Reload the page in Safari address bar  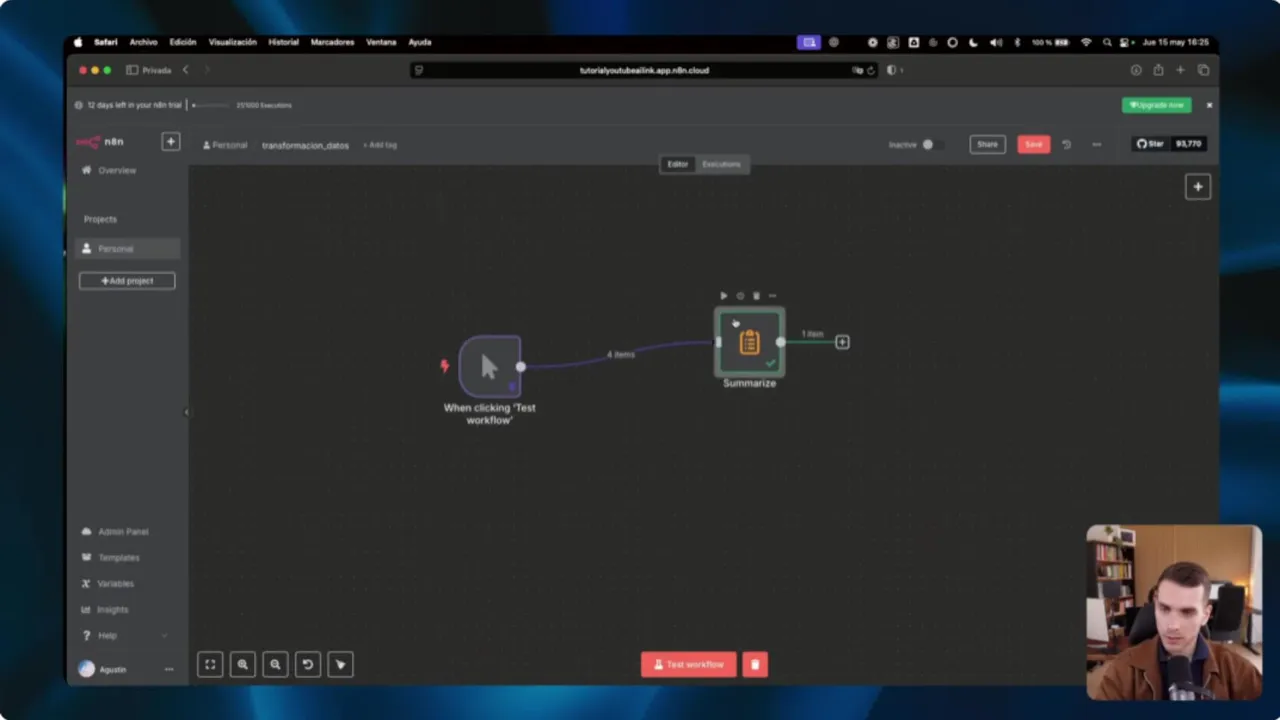[871, 70]
